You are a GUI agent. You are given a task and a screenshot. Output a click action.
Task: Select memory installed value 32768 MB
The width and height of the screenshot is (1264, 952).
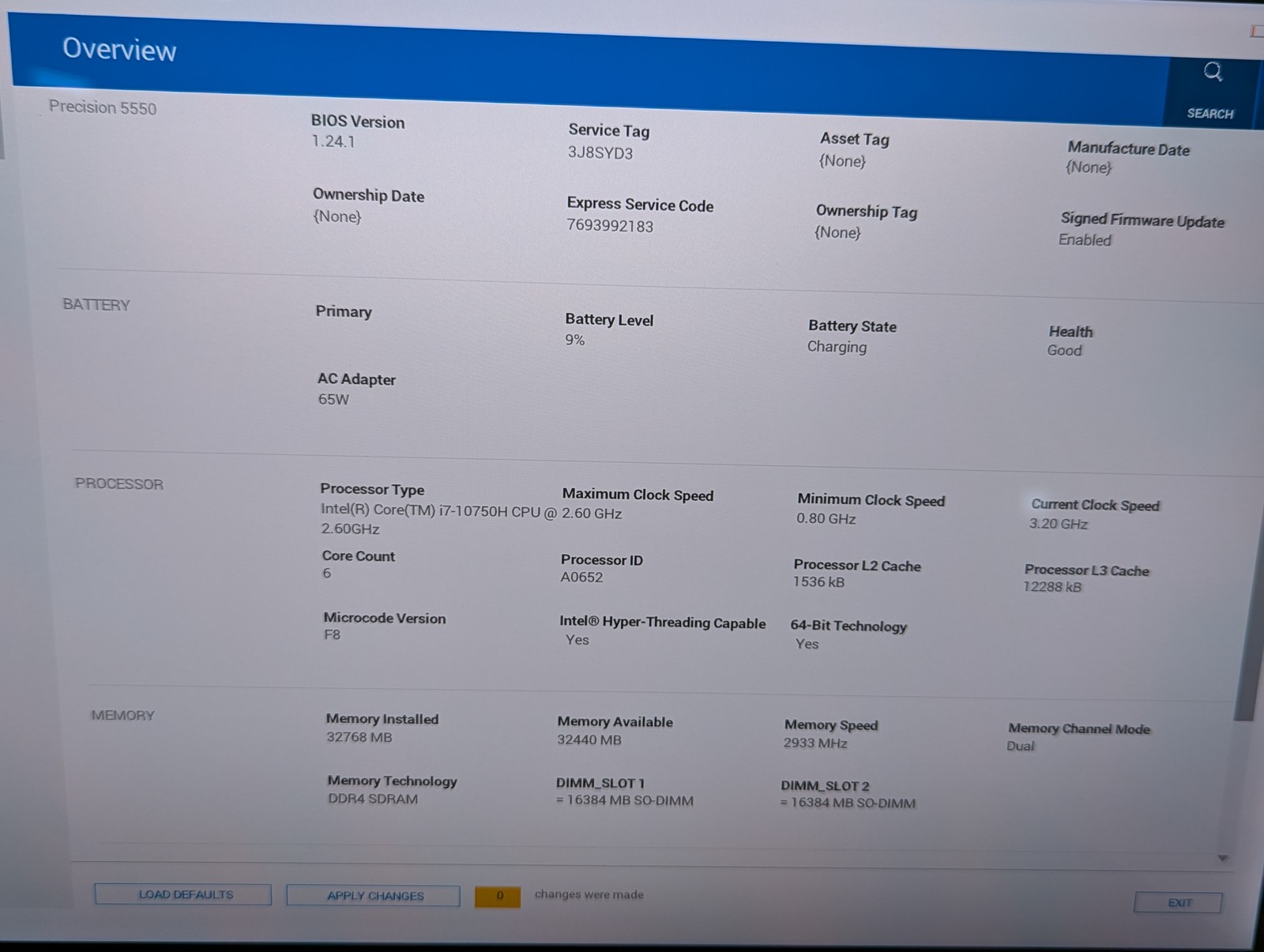pyautogui.click(x=359, y=737)
